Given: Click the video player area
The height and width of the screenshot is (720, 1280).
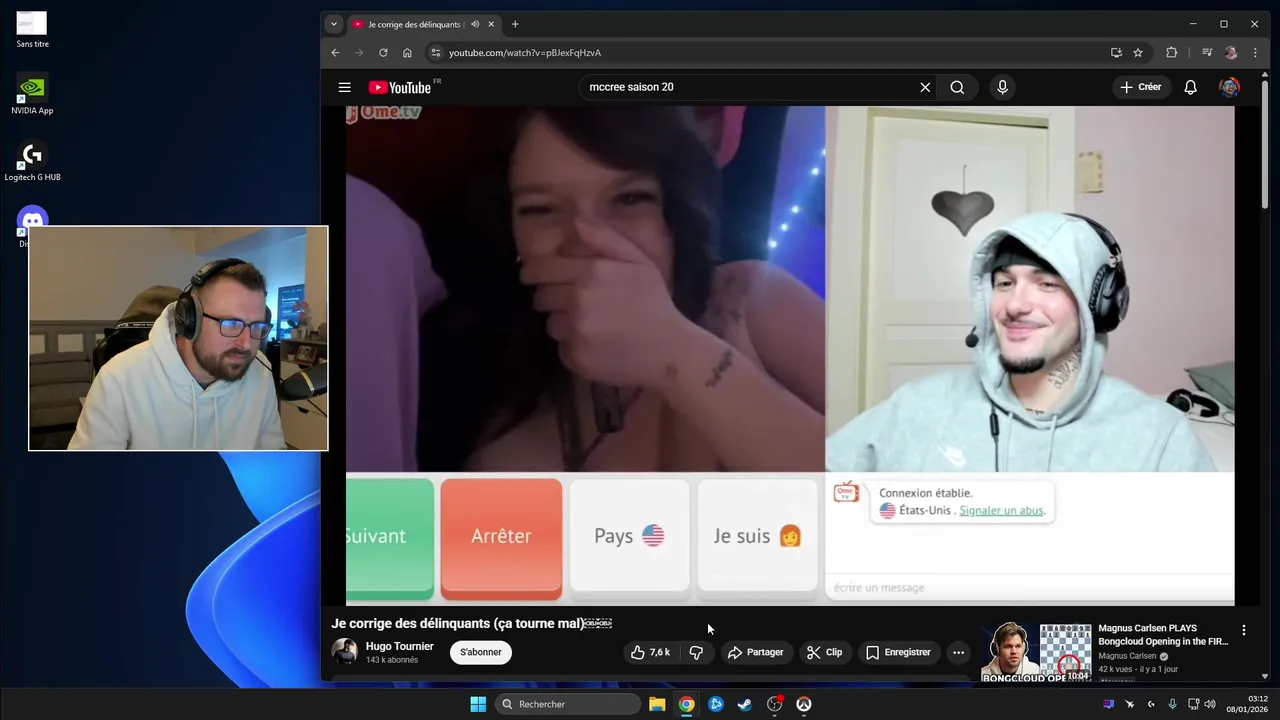Looking at the screenshot, I should click(x=790, y=355).
